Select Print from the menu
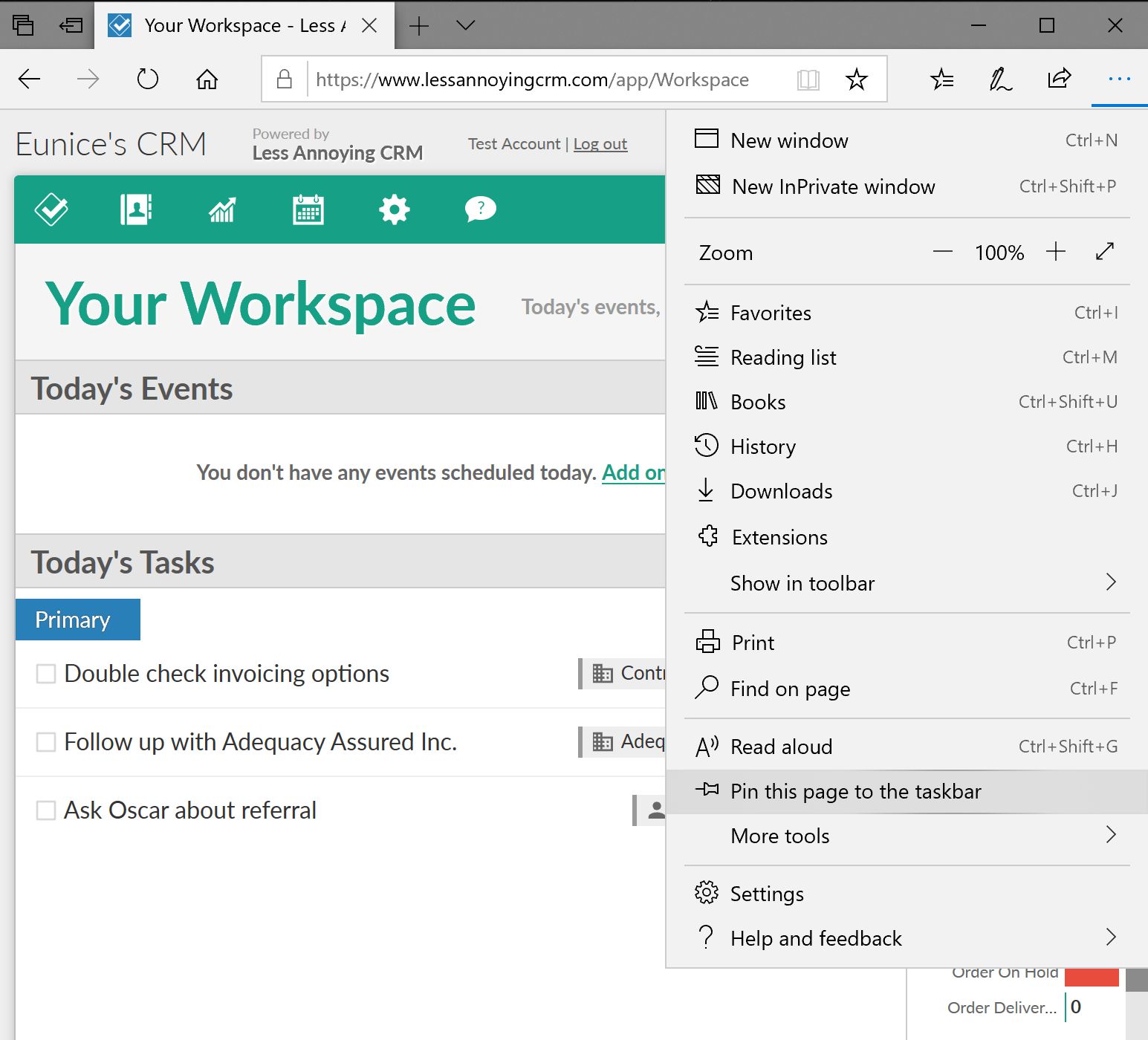The image size is (1148, 1040). [907, 643]
